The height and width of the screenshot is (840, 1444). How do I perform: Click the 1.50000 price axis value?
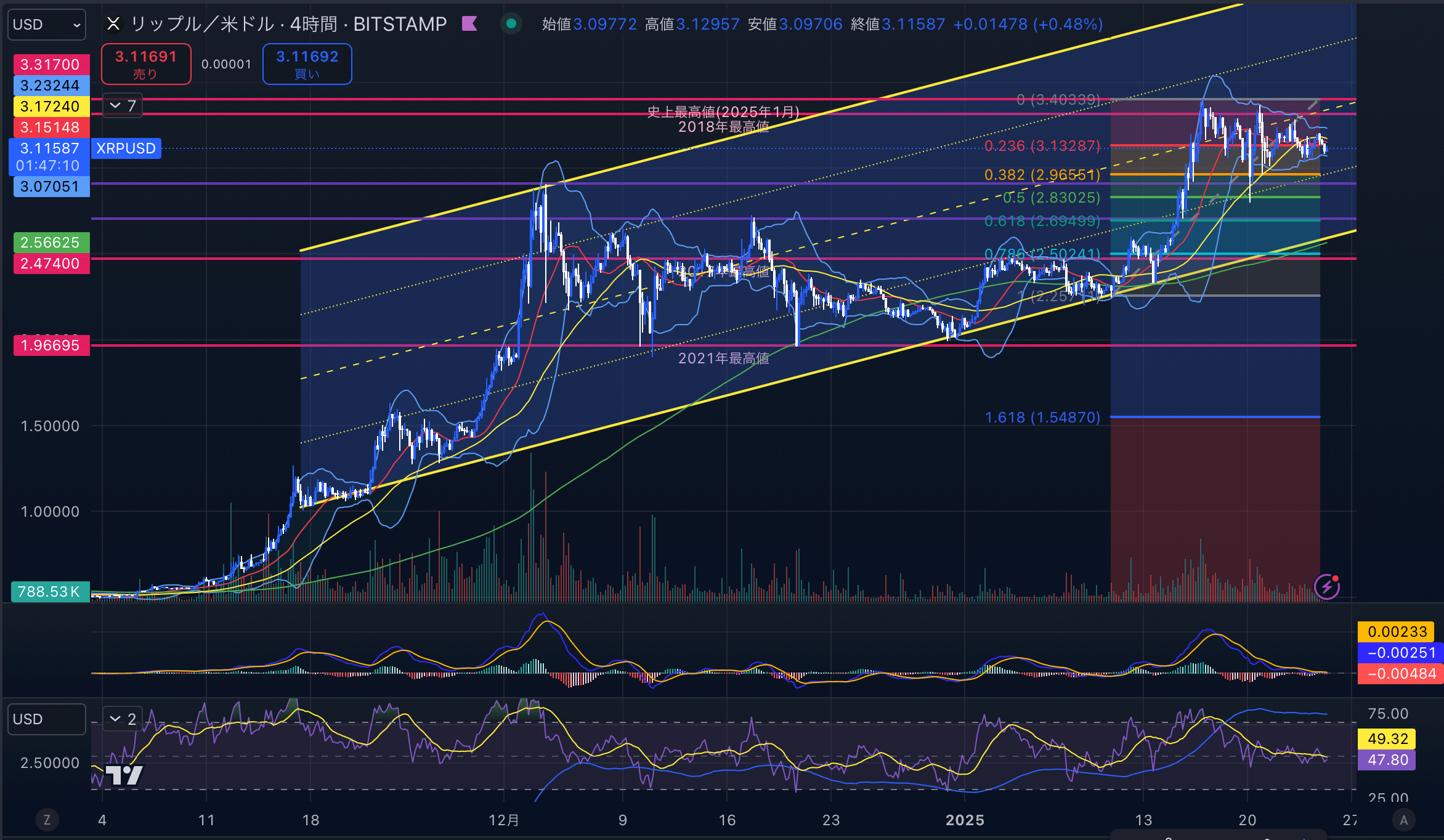[50, 426]
